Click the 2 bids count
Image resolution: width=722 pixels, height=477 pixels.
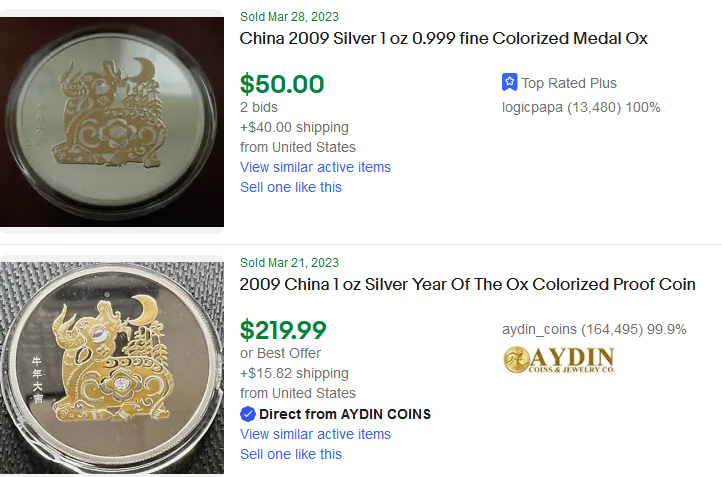click(x=259, y=107)
